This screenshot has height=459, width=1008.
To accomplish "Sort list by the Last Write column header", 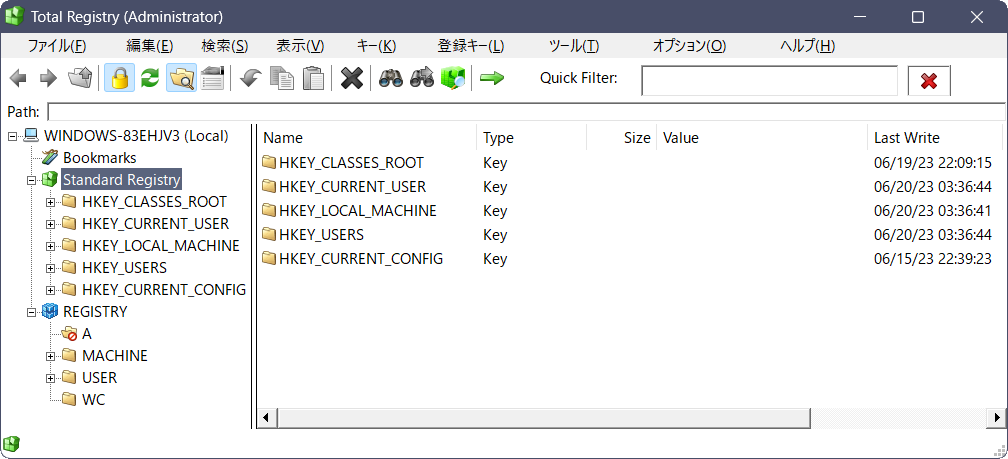I will [x=935, y=138].
